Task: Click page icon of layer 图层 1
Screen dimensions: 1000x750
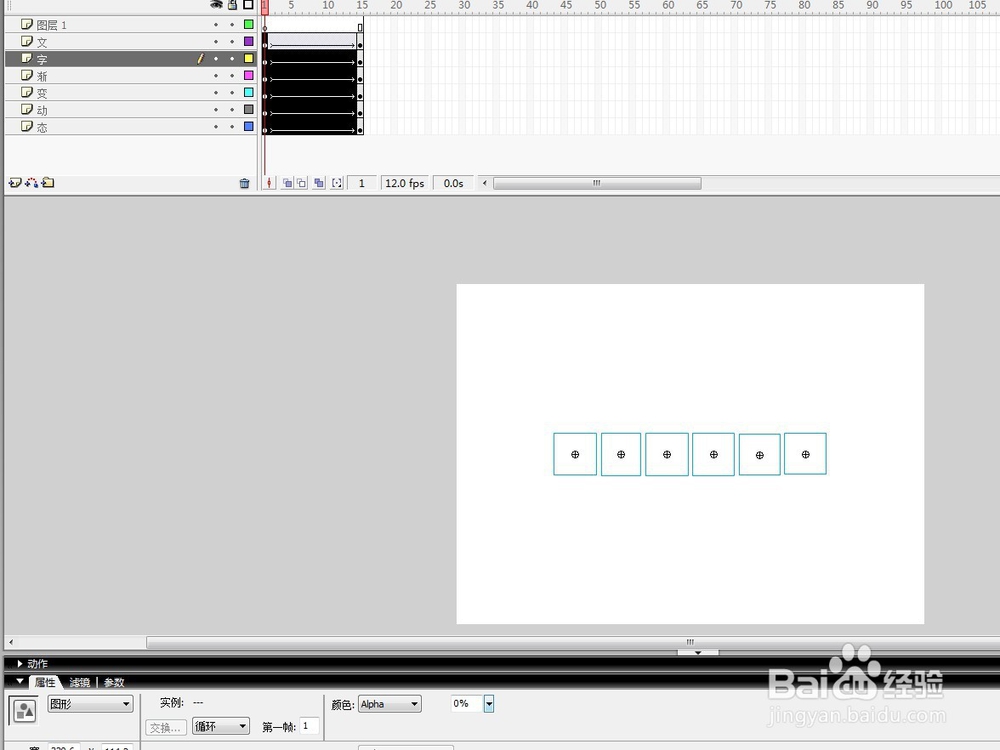Action: (x=27, y=24)
